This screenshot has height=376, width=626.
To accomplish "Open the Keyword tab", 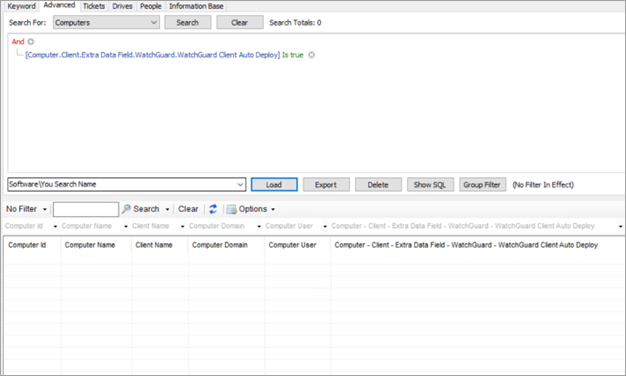I will [22, 6].
